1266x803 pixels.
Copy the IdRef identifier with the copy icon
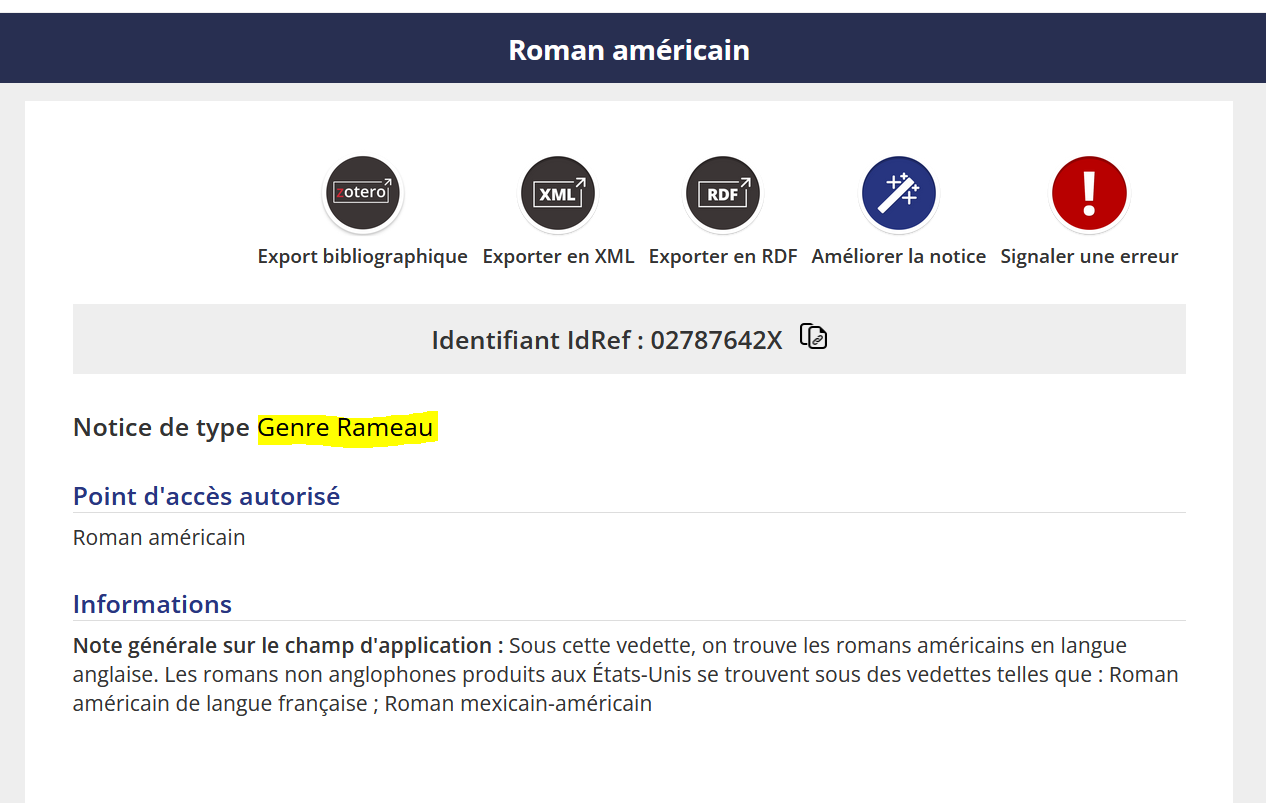814,337
